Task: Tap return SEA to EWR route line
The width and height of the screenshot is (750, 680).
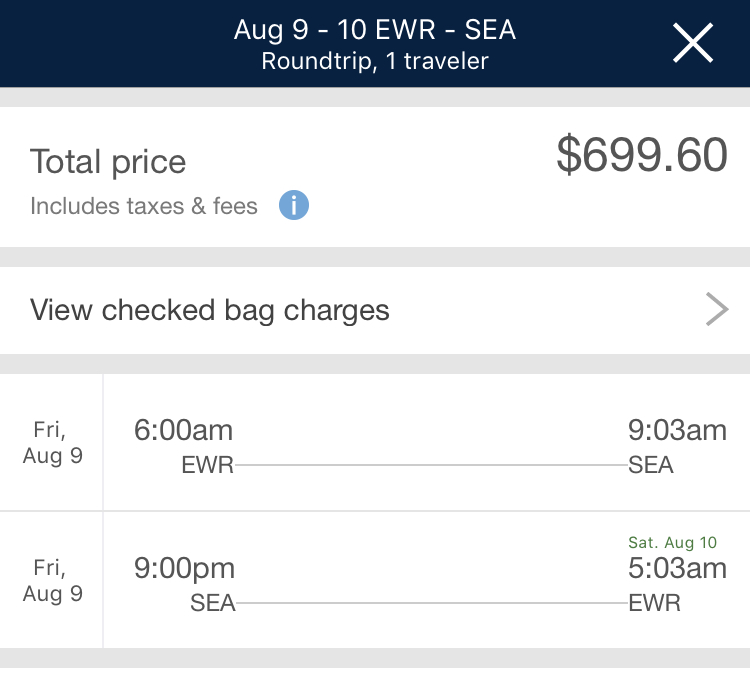Action: pos(430,603)
